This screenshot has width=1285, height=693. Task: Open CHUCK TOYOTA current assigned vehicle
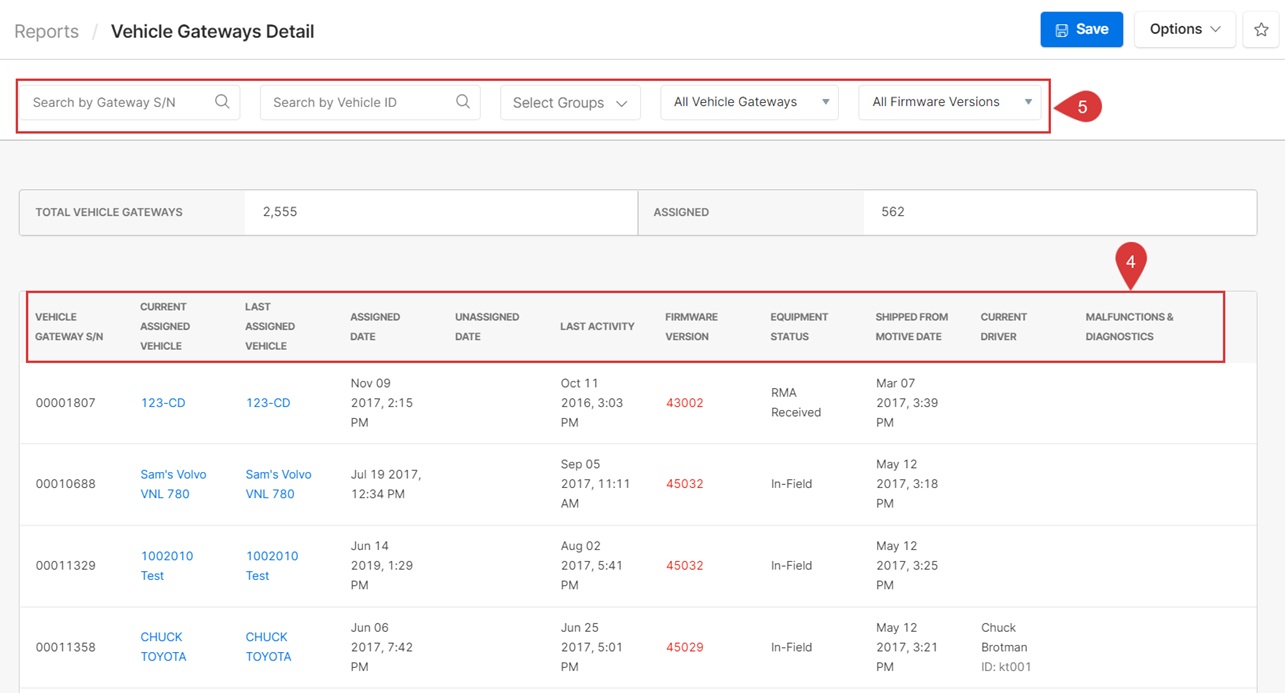[x=163, y=647]
